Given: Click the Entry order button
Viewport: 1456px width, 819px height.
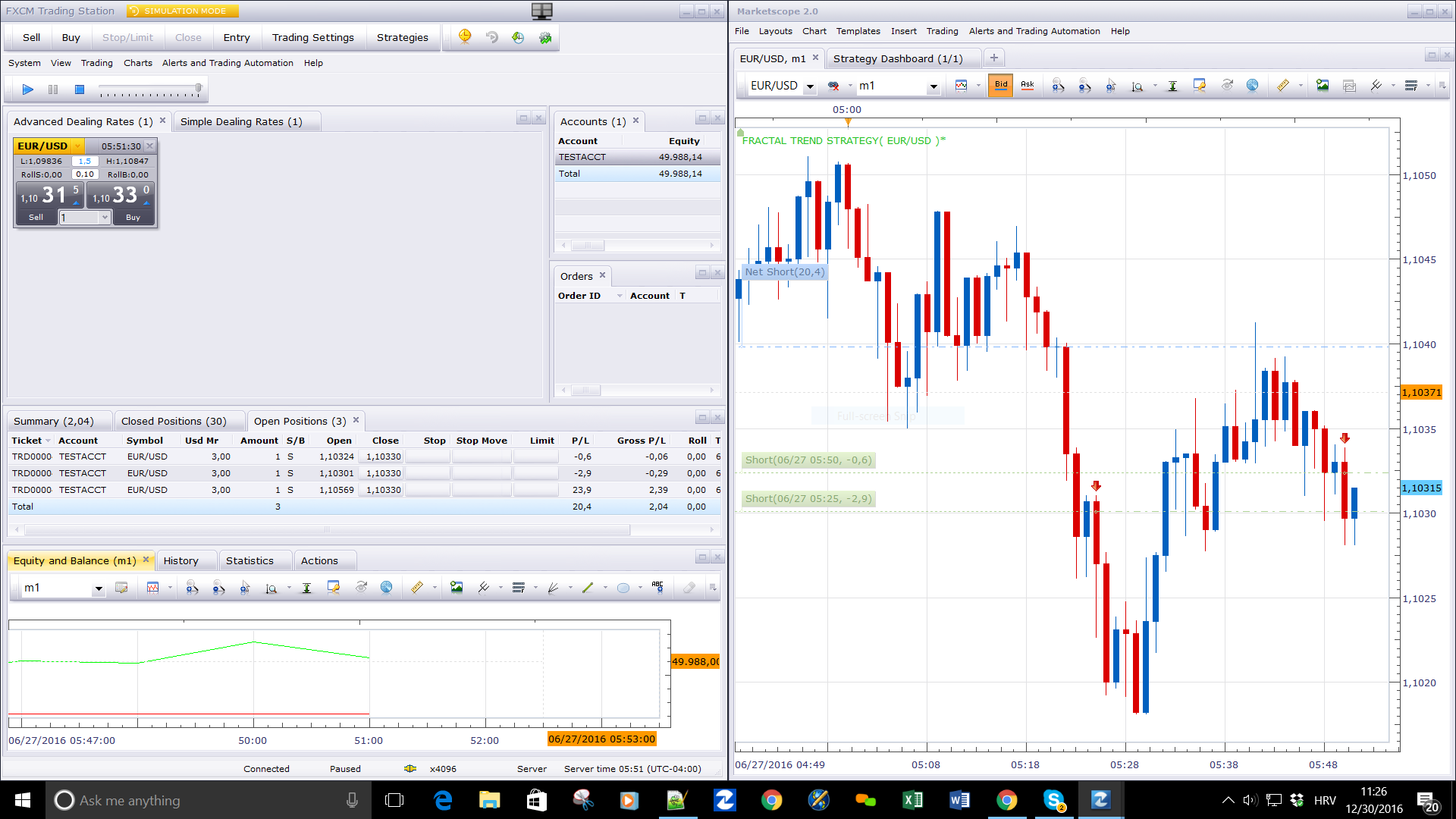Looking at the screenshot, I should (237, 37).
